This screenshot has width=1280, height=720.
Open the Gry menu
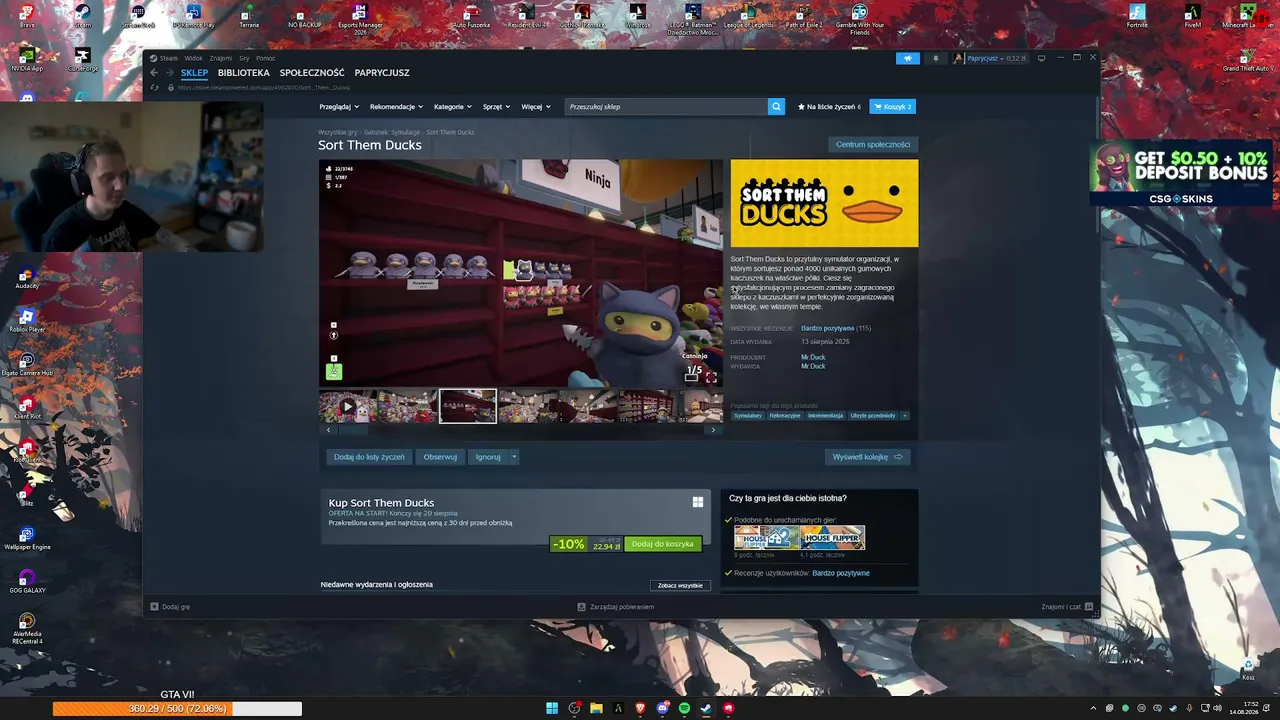pos(244,58)
